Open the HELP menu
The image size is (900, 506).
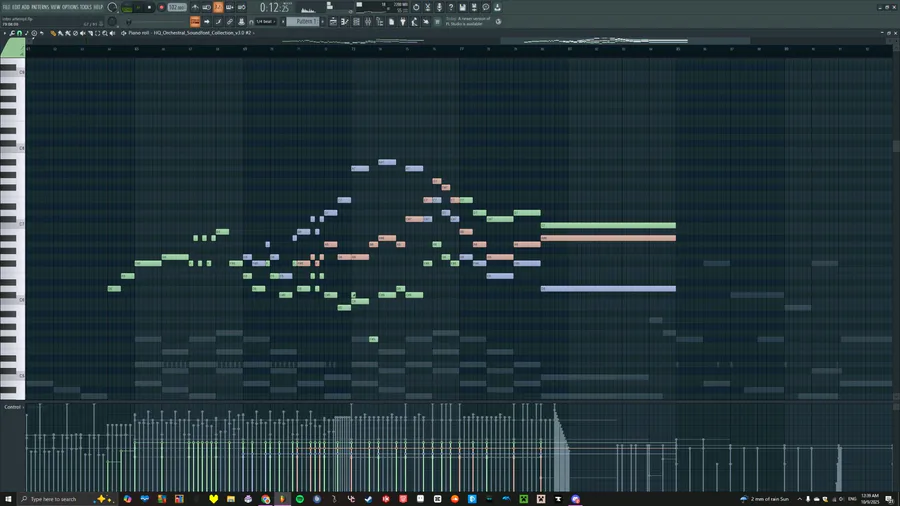(98, 7)
